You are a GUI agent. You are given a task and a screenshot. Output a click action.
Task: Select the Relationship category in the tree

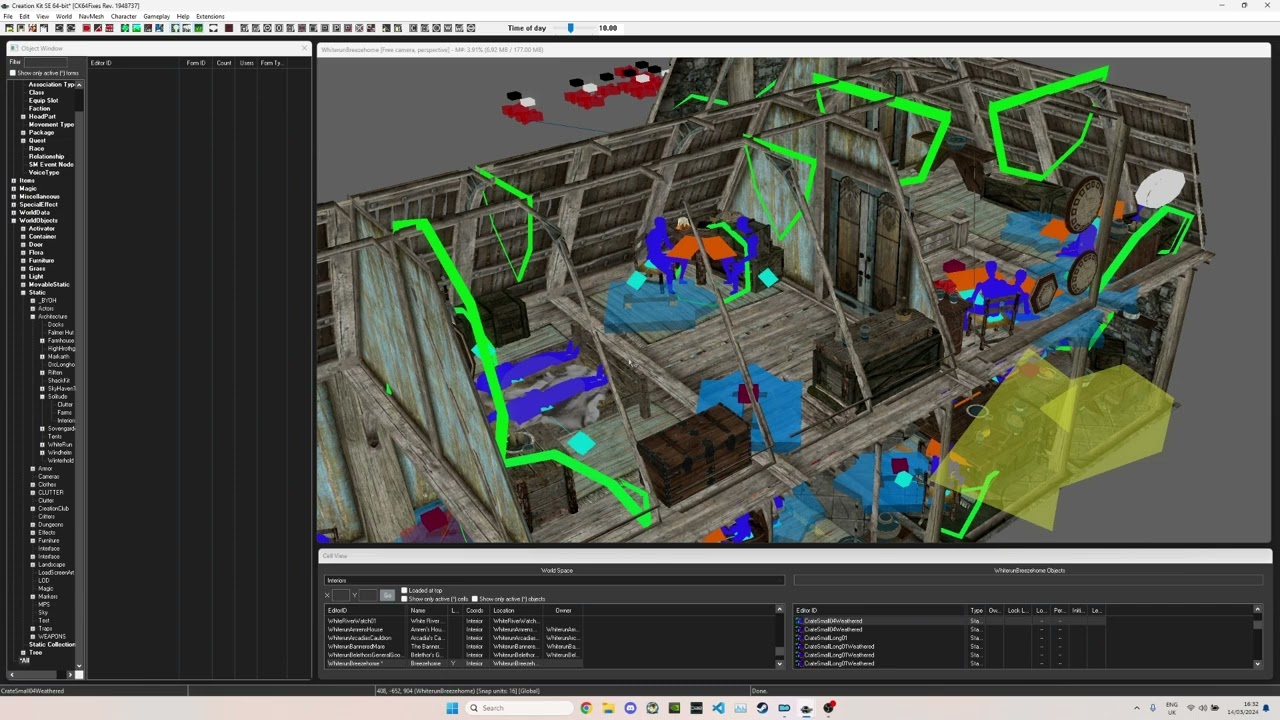tap(46, 157)
